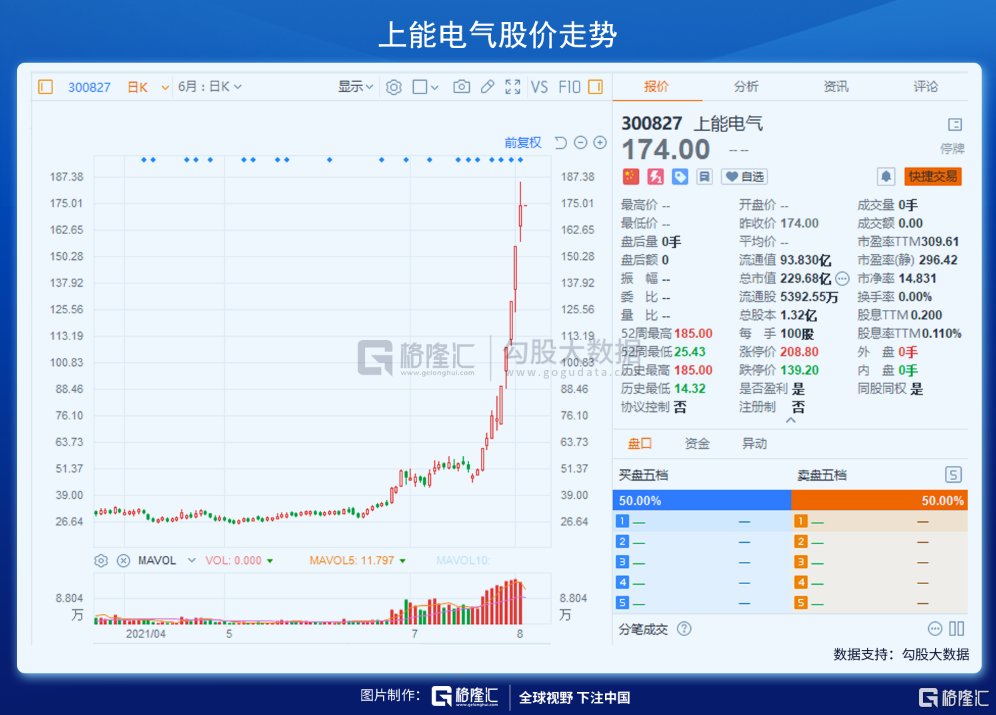Switch to the 分析 tab
This screenshot has height=715, width=996.
click(x=746, y=87)
